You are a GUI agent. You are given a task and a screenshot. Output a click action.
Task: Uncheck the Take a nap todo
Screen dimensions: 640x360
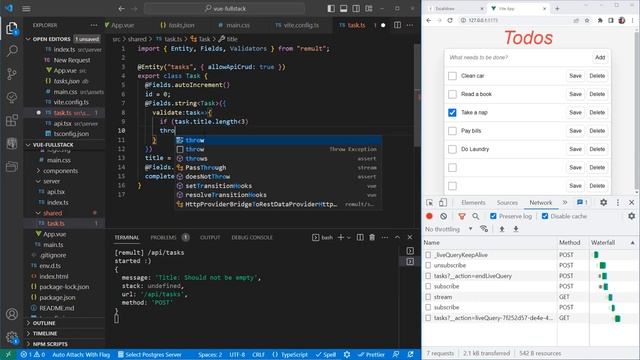(452, 113)
